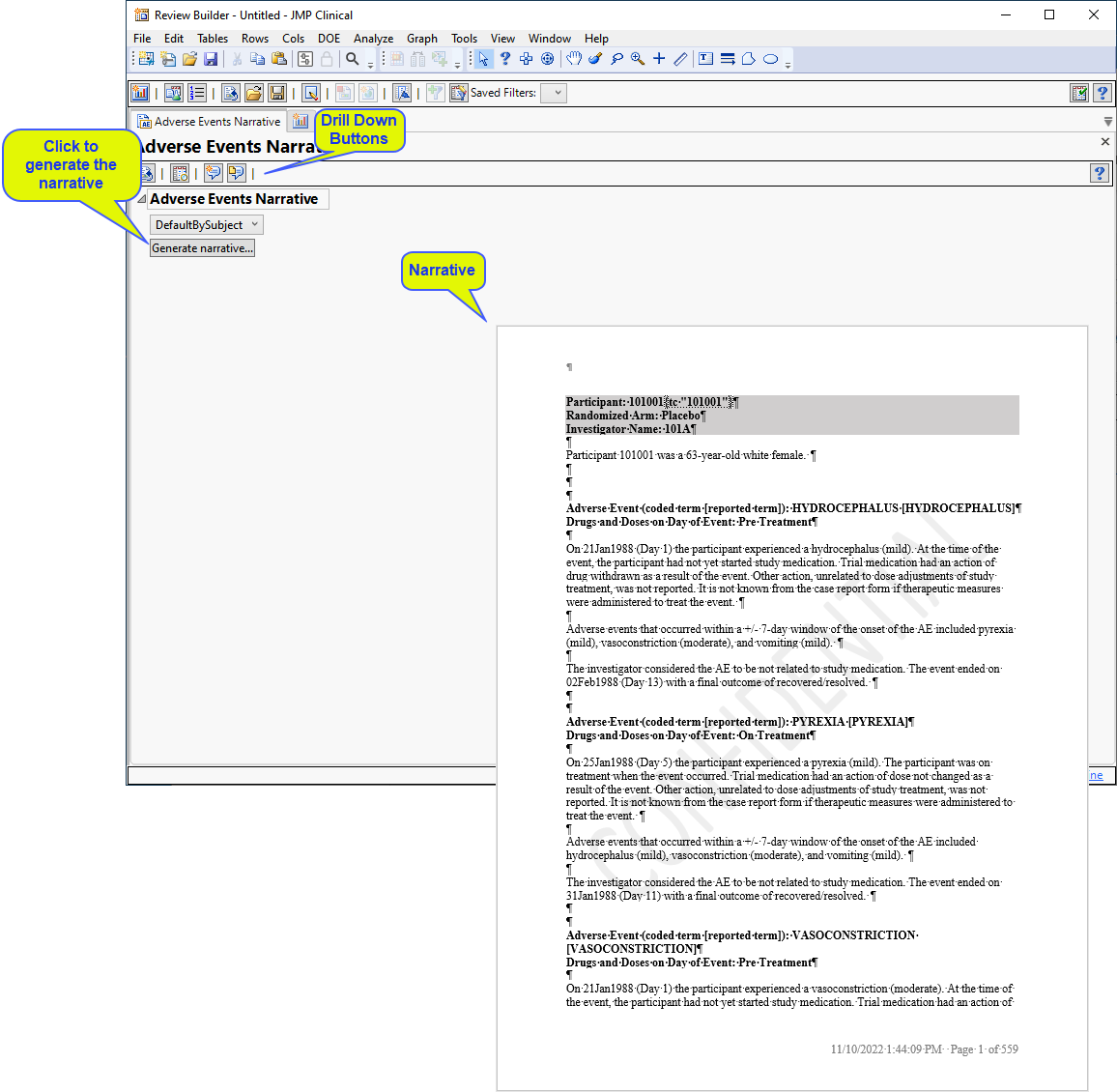Open the File menu
Image resolution: width=1117 pixels, height=1092 pixels.
(x=142, y=39)
